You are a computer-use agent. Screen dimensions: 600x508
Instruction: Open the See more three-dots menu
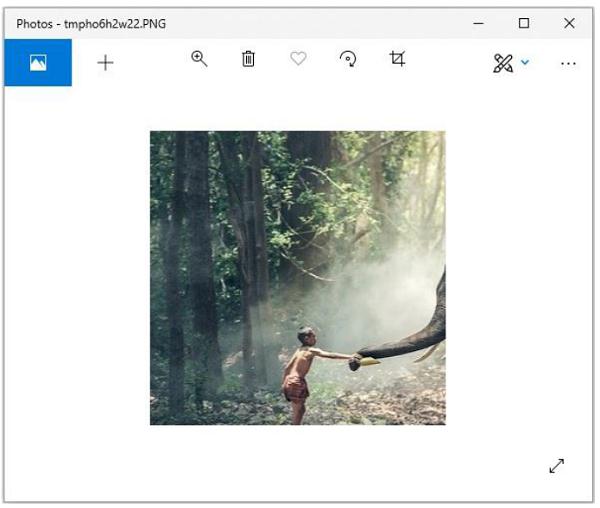click(x=568, y=63)
